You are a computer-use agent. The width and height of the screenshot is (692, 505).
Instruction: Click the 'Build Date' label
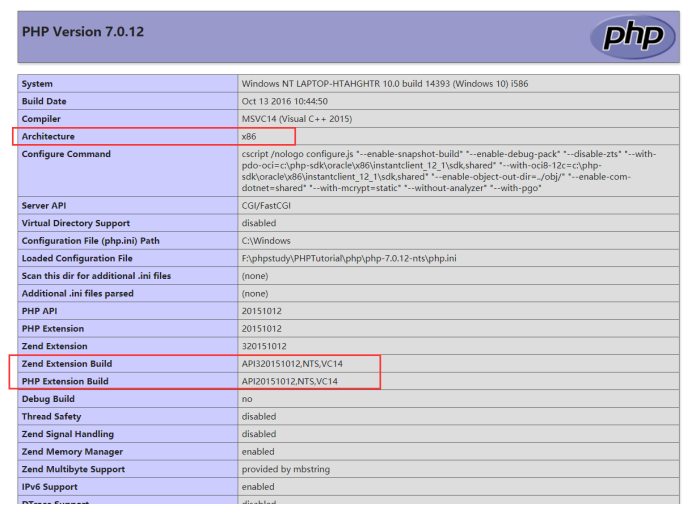(x=44, y=101)
